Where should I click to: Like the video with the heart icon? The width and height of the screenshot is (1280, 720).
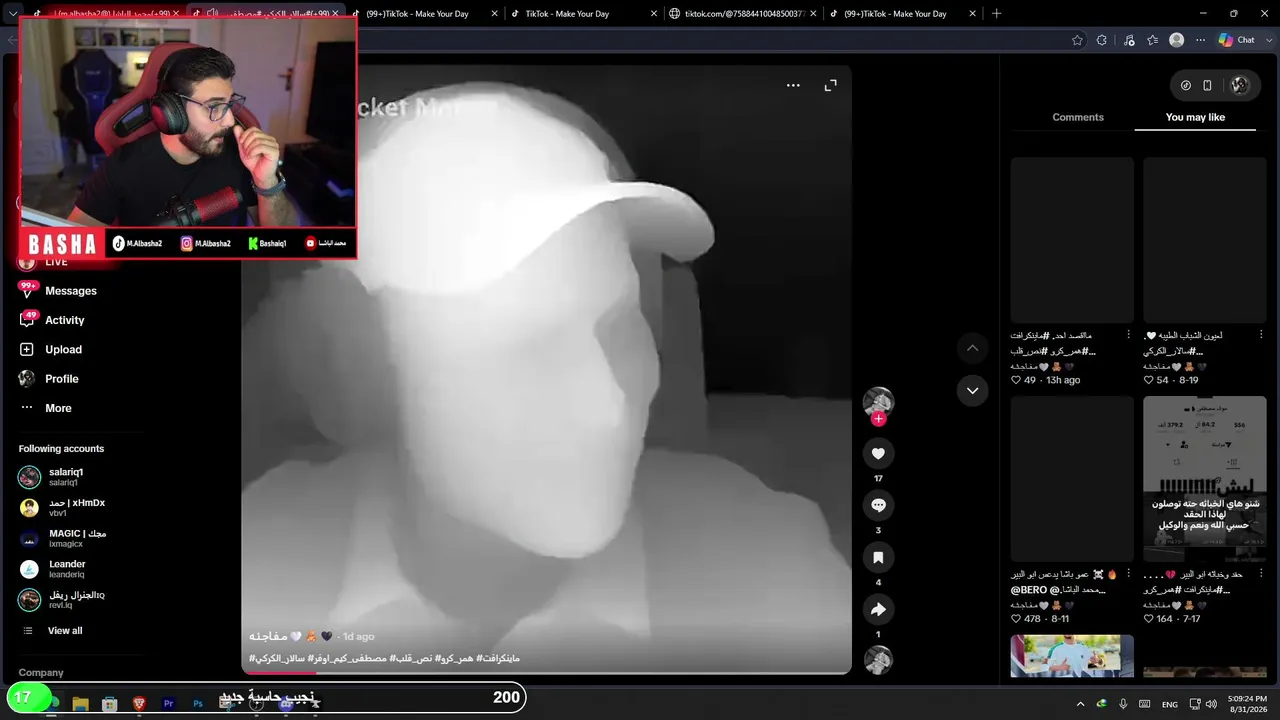tap(878, 453)
